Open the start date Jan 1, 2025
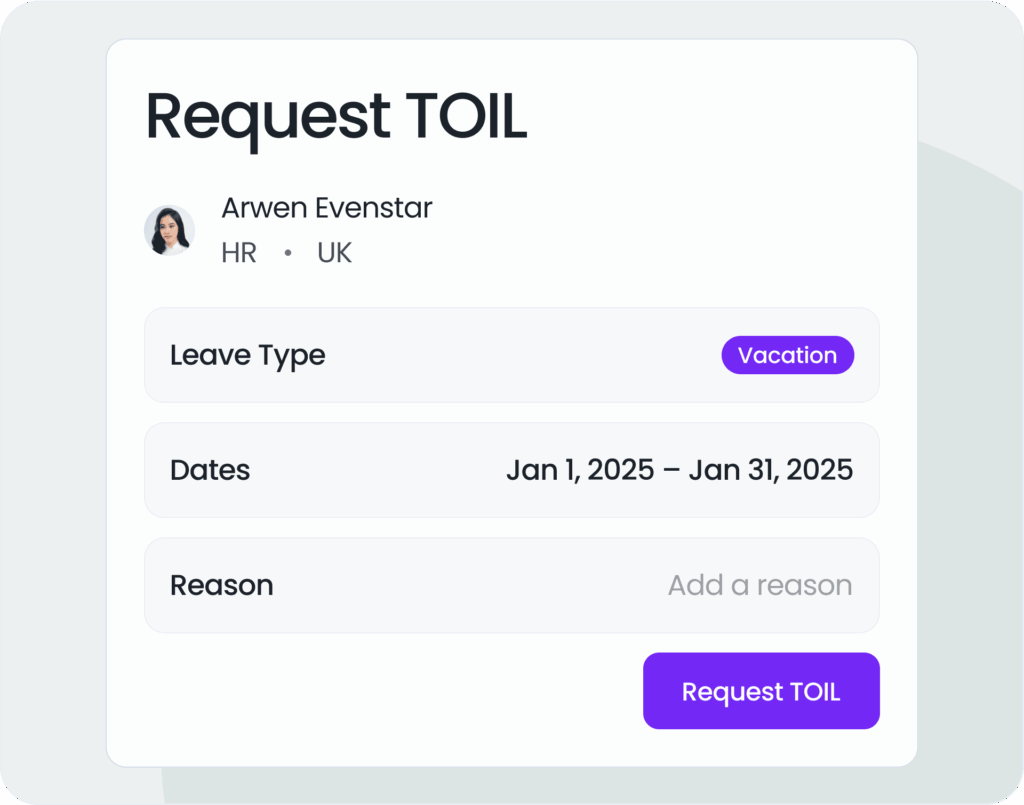This screenshot has width=1024, height=805. pos(573,470)
